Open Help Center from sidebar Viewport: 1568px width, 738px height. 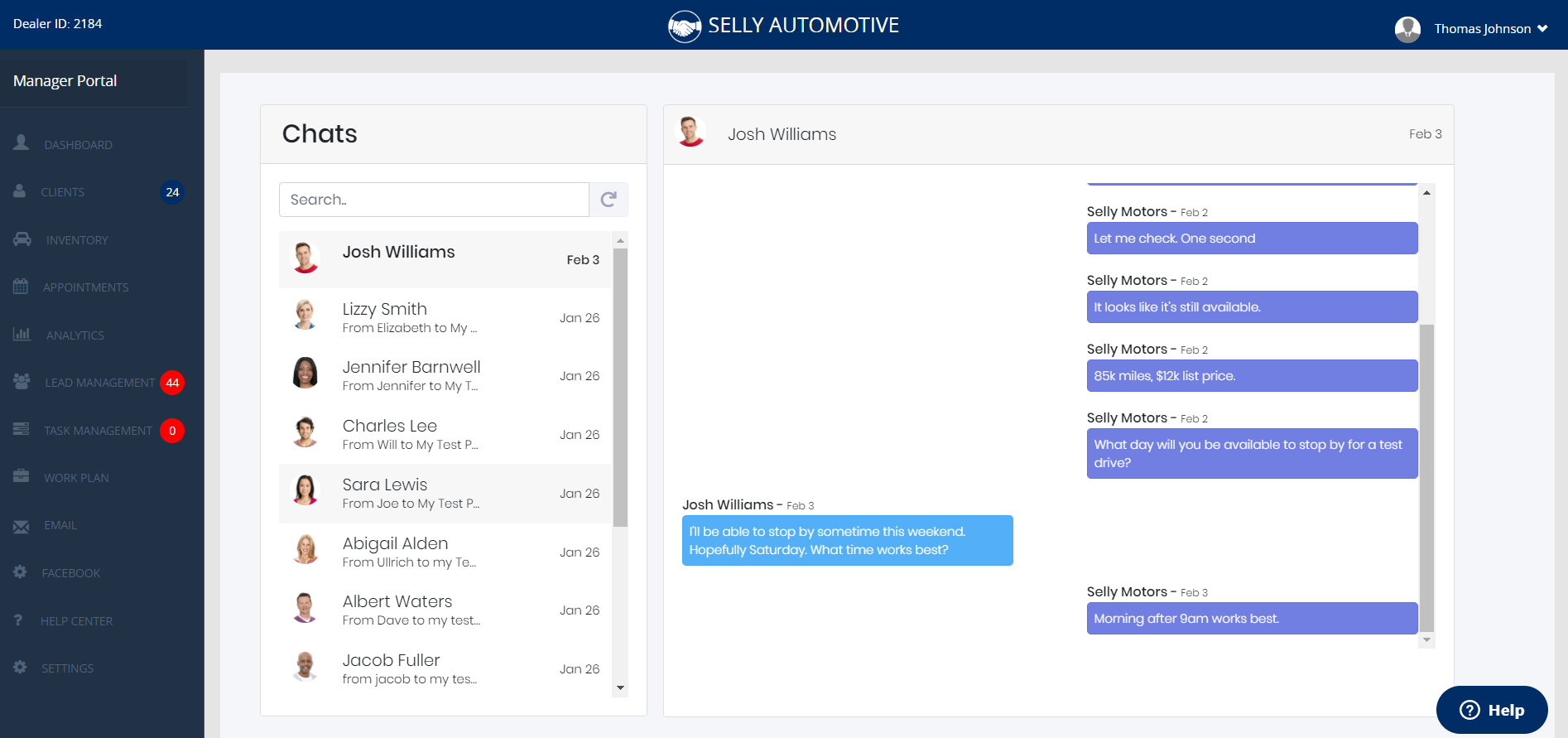(76, 621)
